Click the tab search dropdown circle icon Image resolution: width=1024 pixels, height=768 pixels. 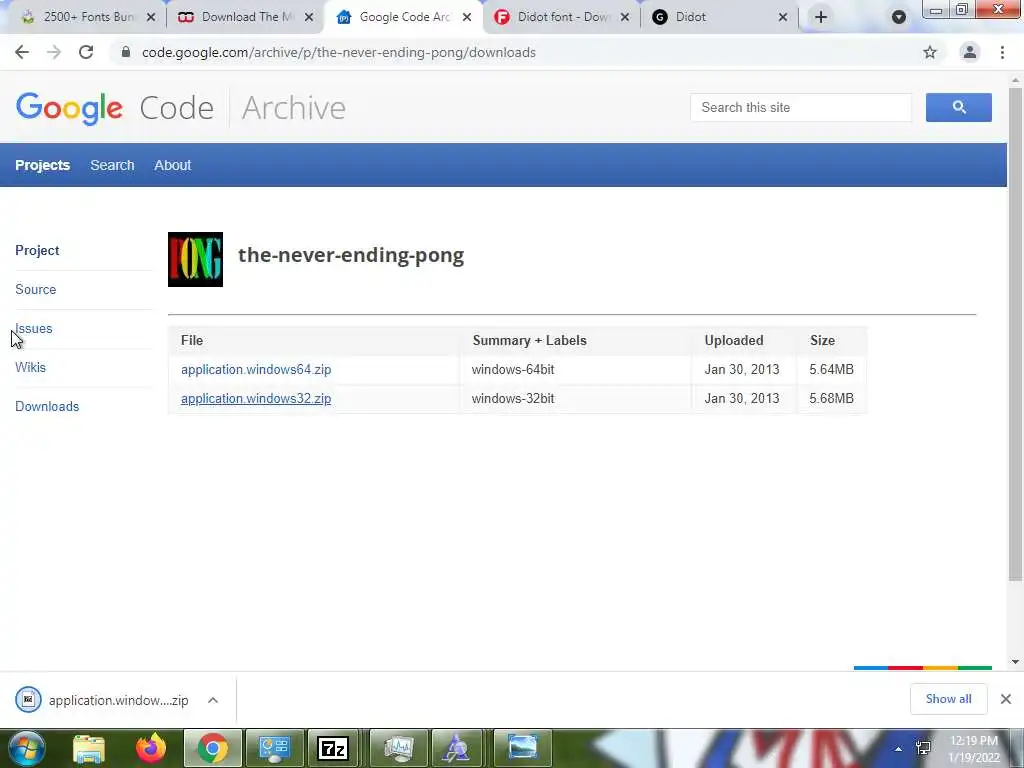pos(899,17)
